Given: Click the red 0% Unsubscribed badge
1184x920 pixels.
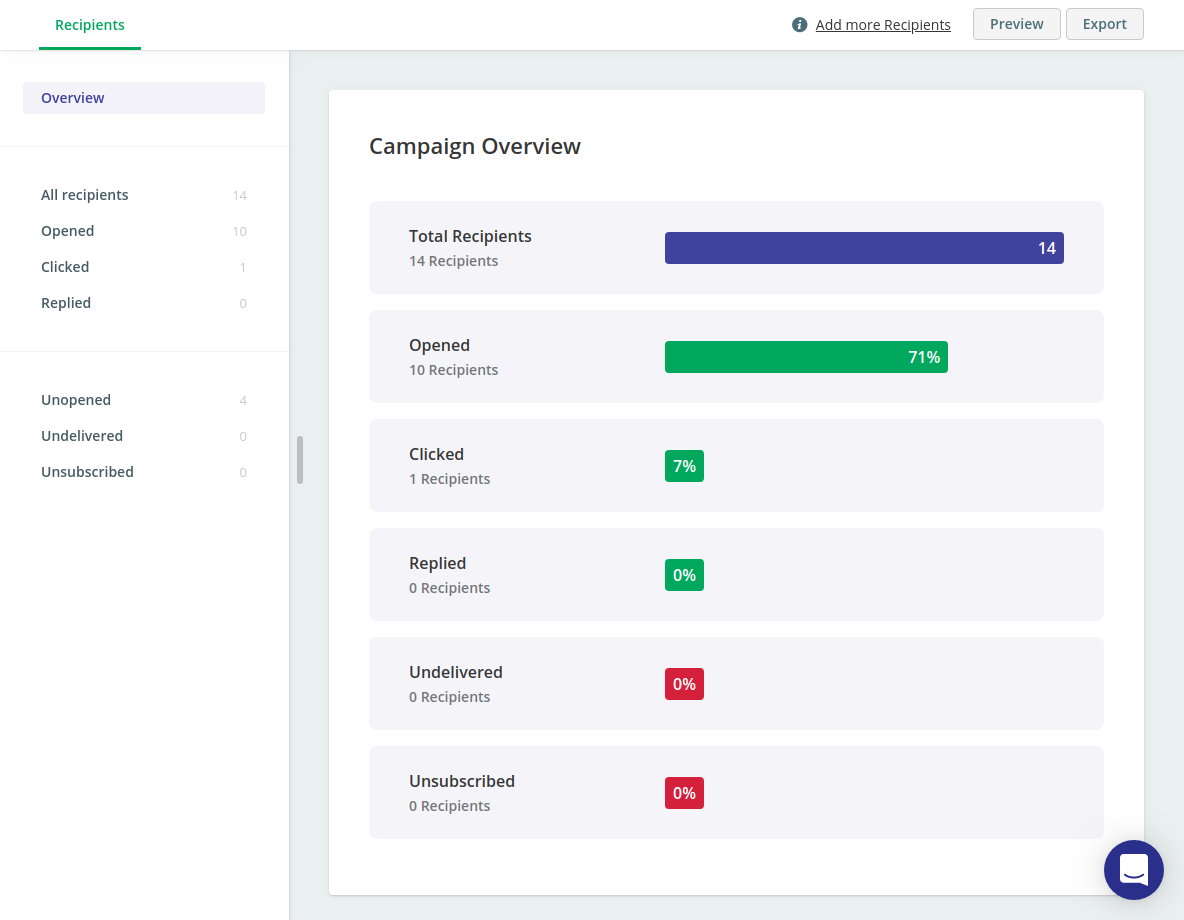Looking at the screenshot, I should (684, 793).
